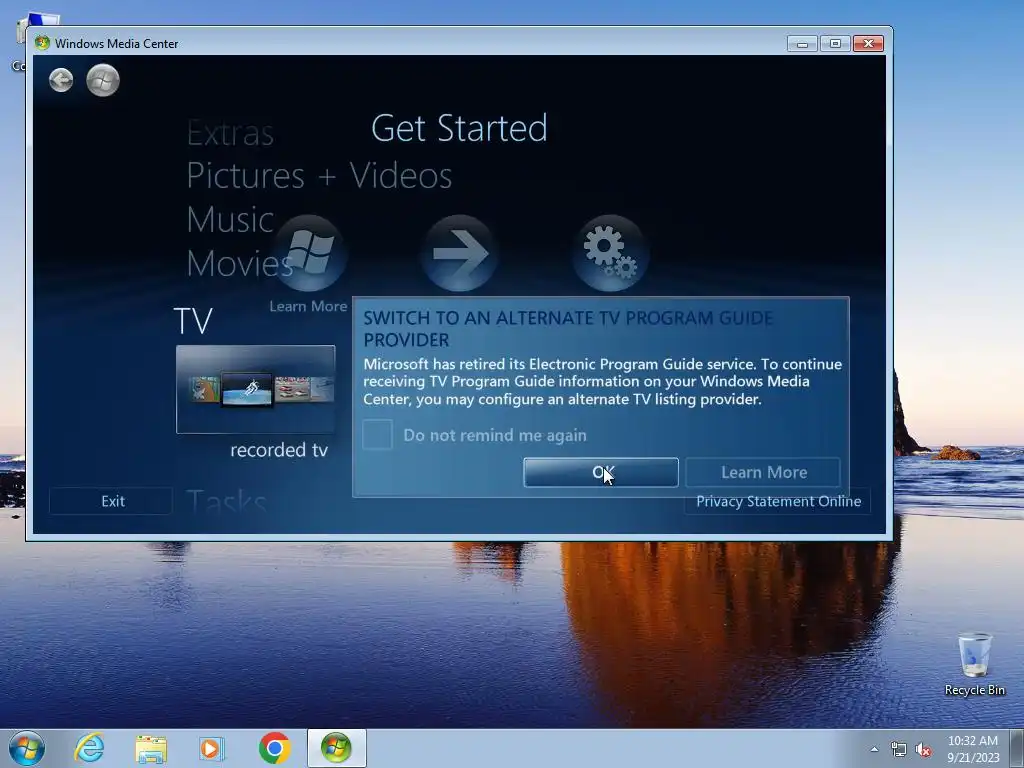Click the Windows Media Center taskbar button
Viewport: 1024px width, 768px height.
(336, 748)
